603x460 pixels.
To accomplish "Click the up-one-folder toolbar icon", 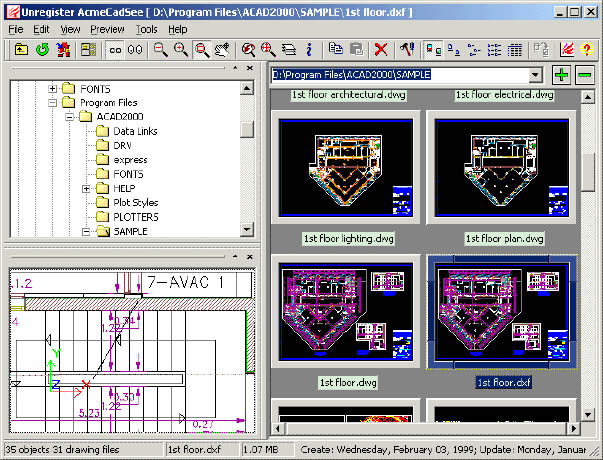I will coord(21,50).
